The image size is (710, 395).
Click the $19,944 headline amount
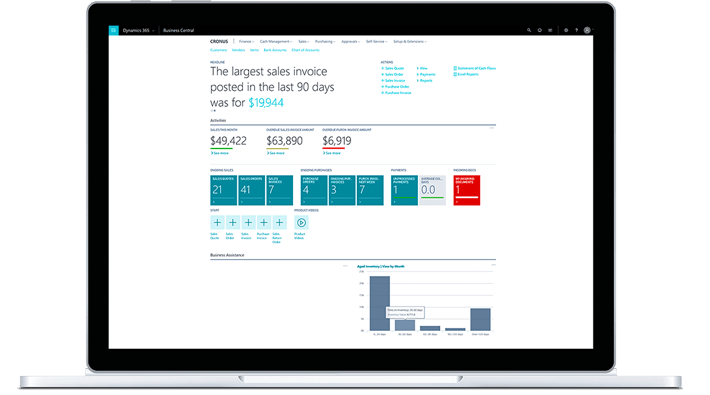pos(266,103)
